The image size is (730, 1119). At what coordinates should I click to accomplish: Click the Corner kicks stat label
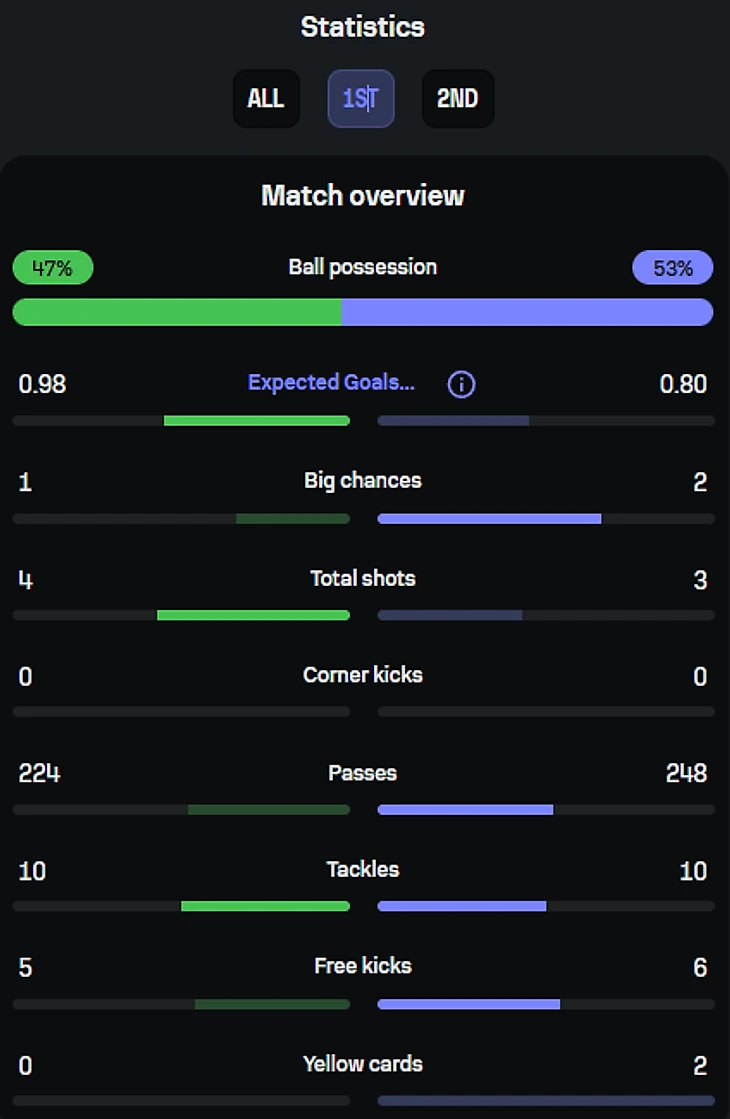click(363, 675)
